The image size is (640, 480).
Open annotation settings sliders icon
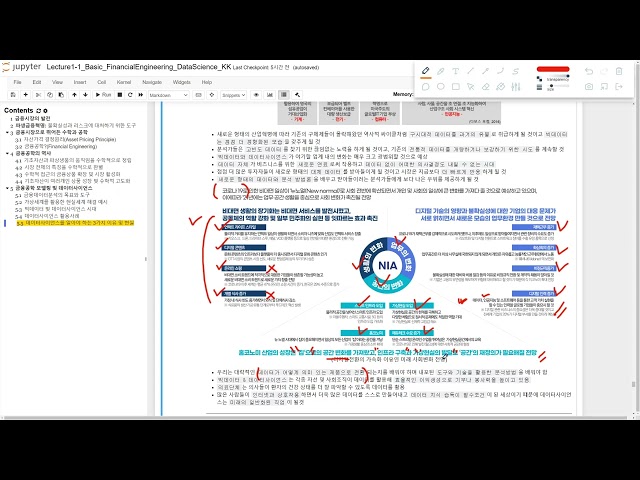coord(516,87)
